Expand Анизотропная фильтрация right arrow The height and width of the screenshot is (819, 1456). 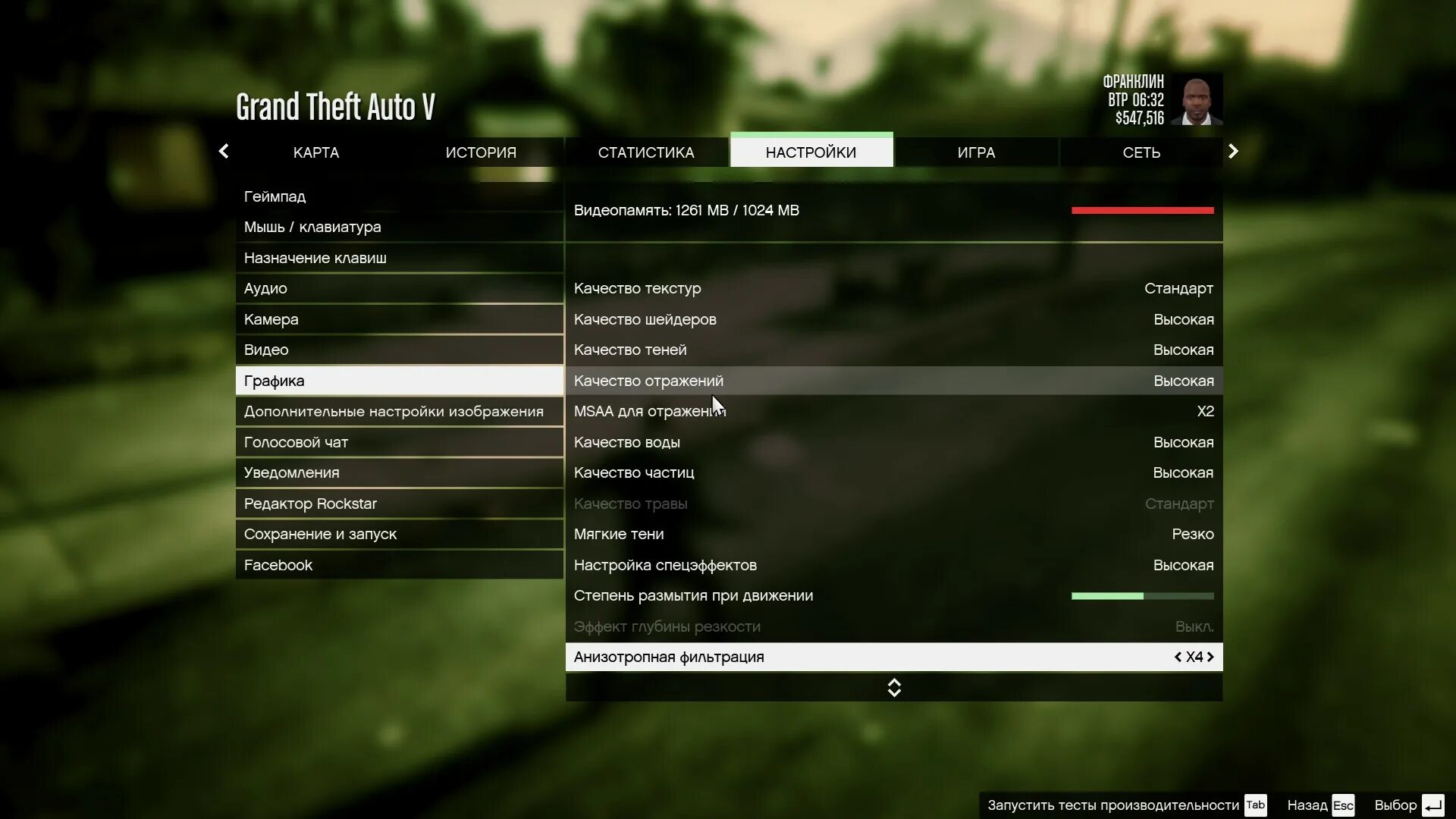pyautogui.click(x=1211, y=656)
